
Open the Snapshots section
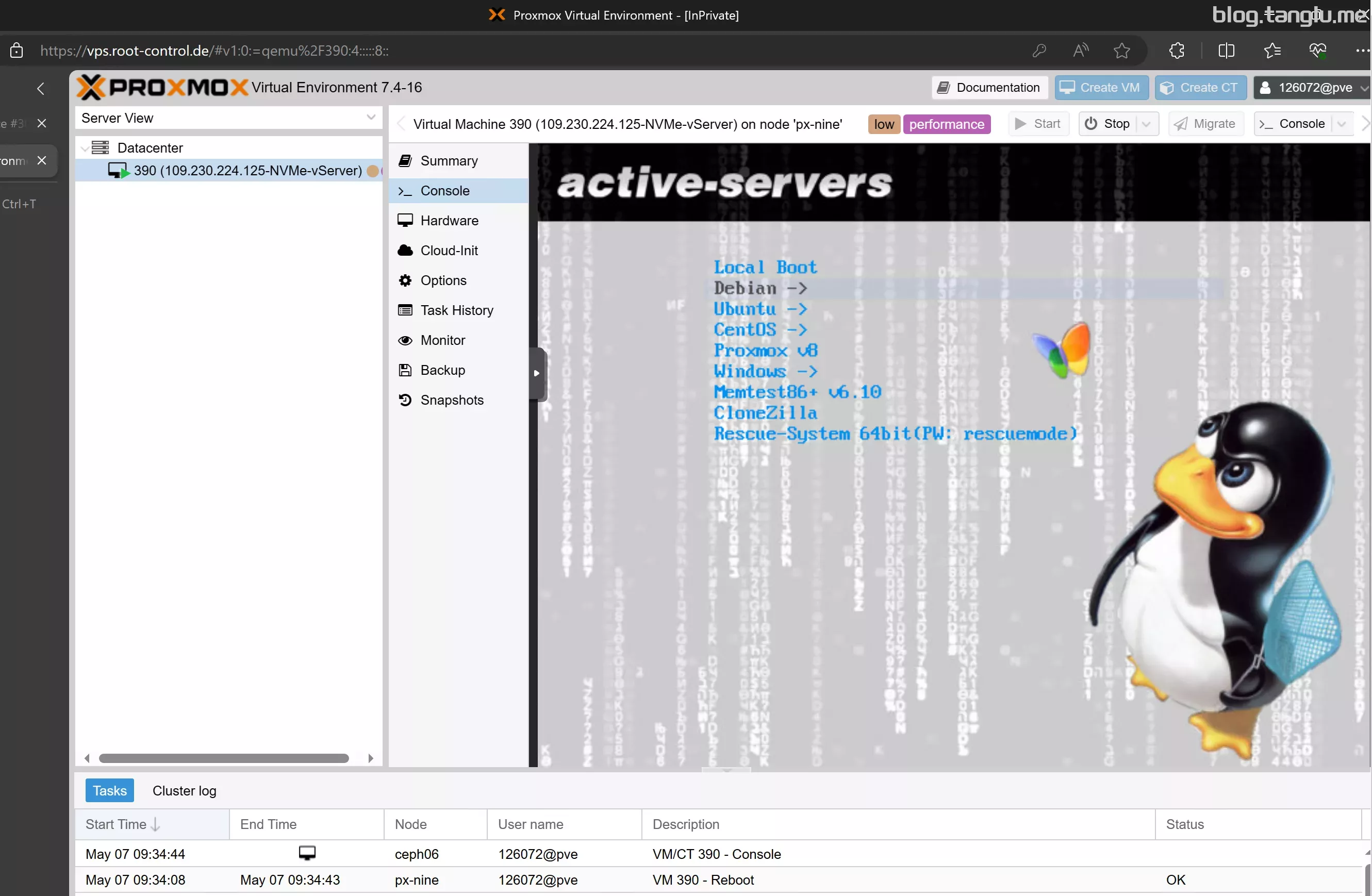[451, 400]
